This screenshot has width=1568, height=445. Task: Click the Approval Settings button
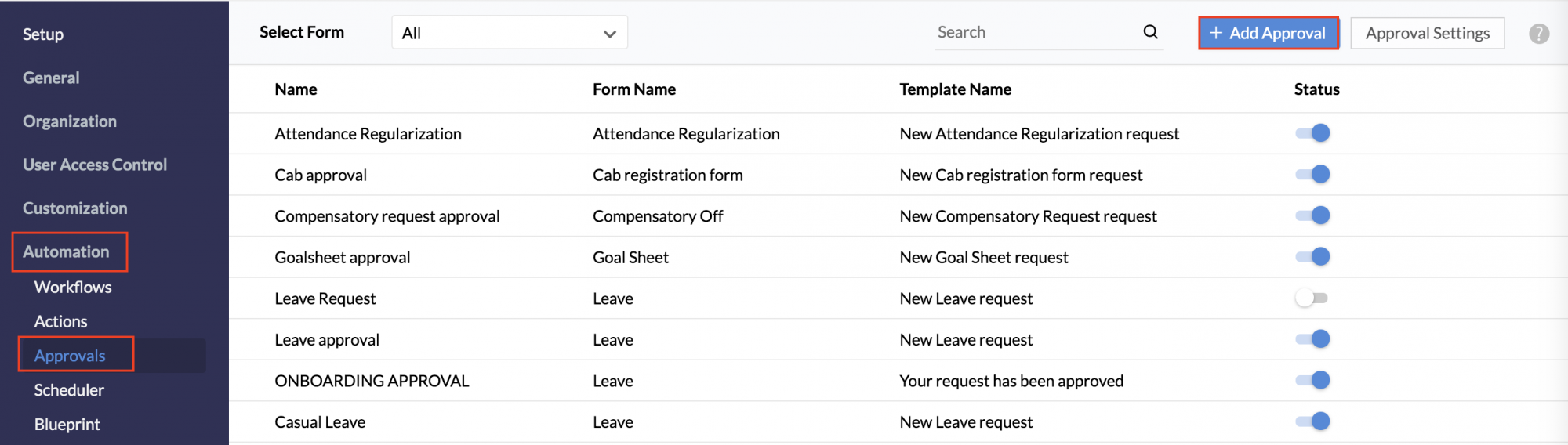1428,33
